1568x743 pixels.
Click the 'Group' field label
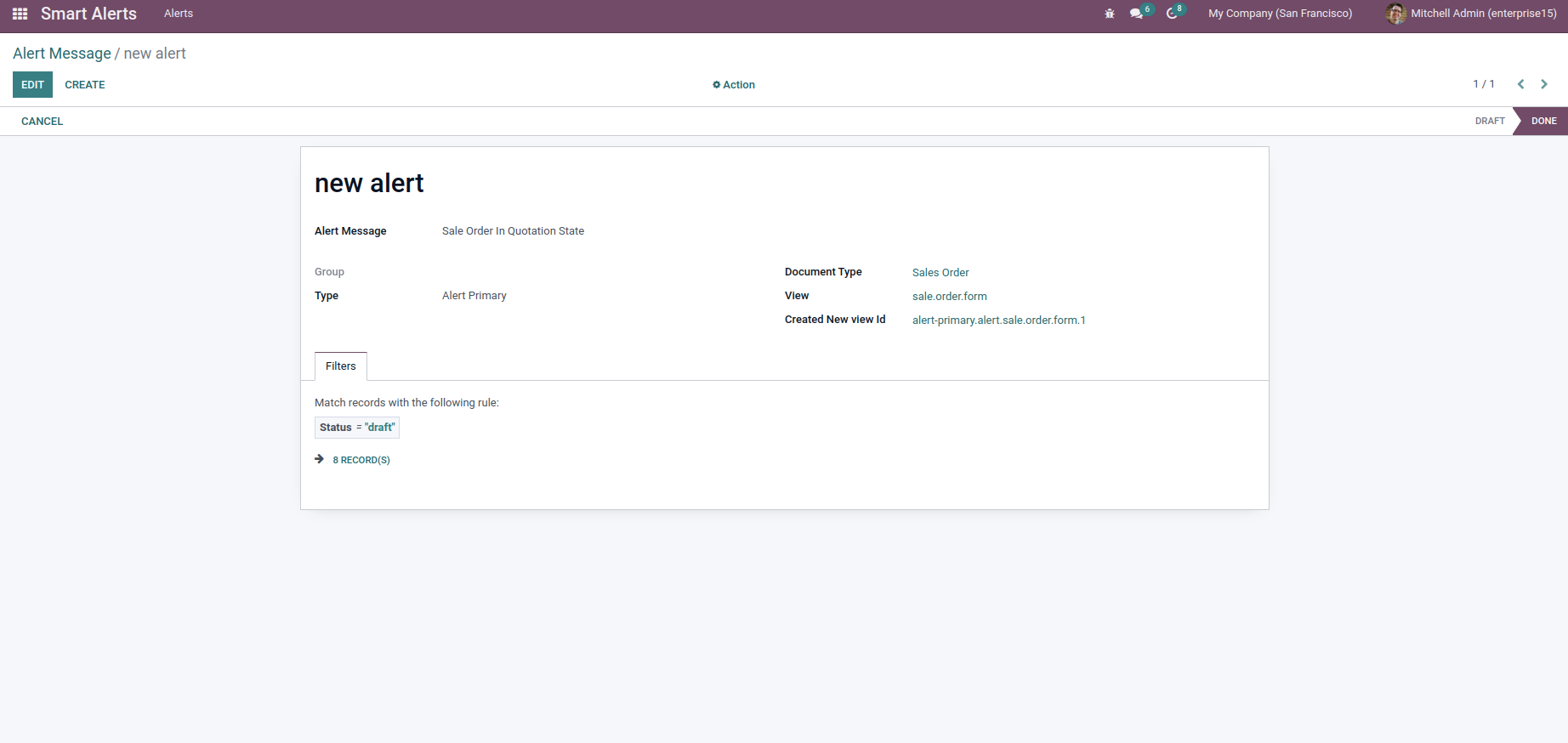329,272
